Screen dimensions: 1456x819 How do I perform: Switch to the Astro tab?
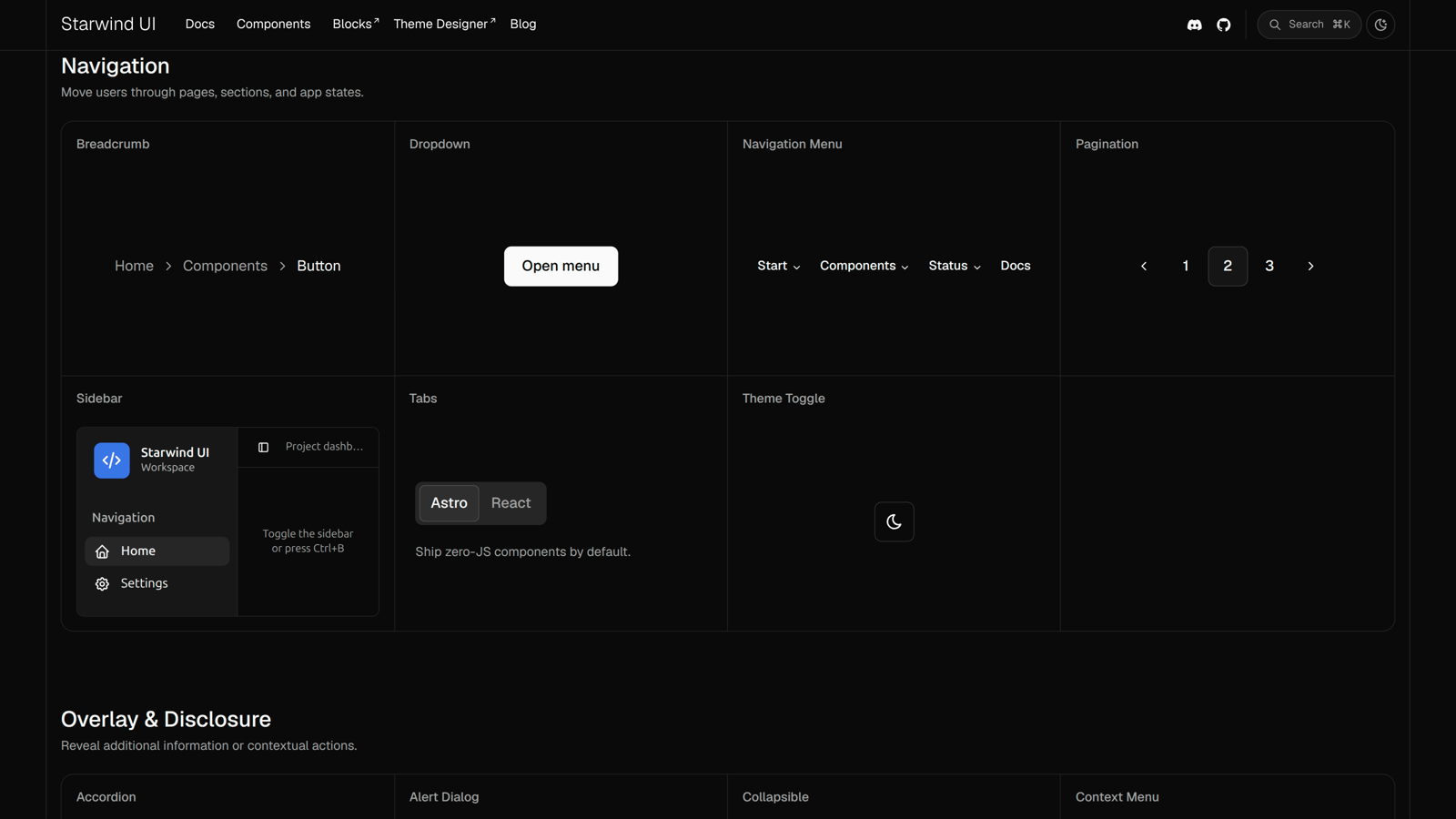pos(449,503)
